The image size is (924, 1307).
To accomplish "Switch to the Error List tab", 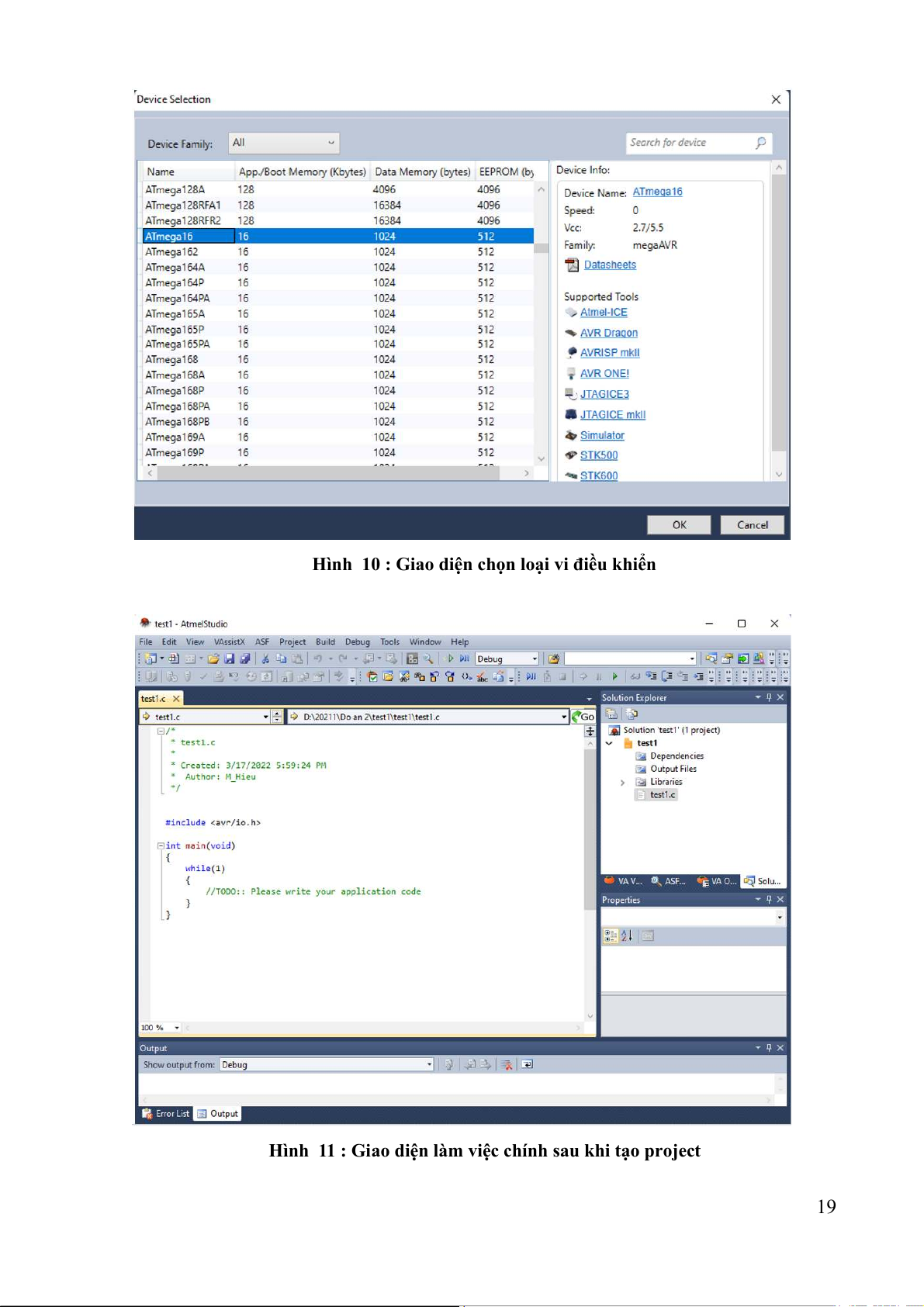I will pos(166,1114).
